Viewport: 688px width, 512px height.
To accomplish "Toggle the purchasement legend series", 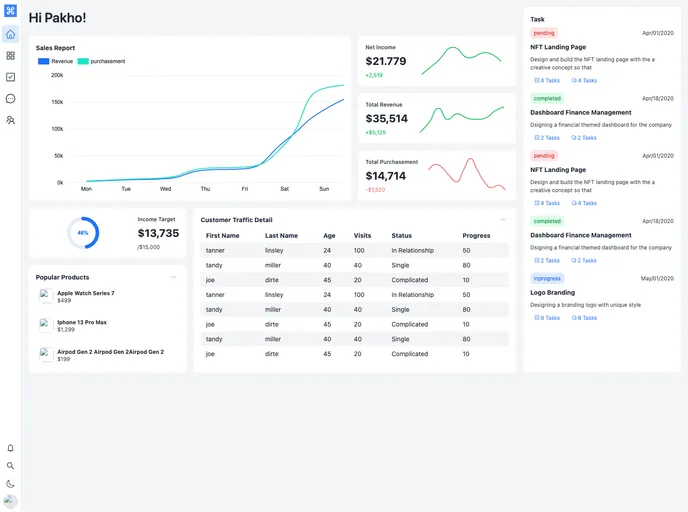I will point(101,61).
